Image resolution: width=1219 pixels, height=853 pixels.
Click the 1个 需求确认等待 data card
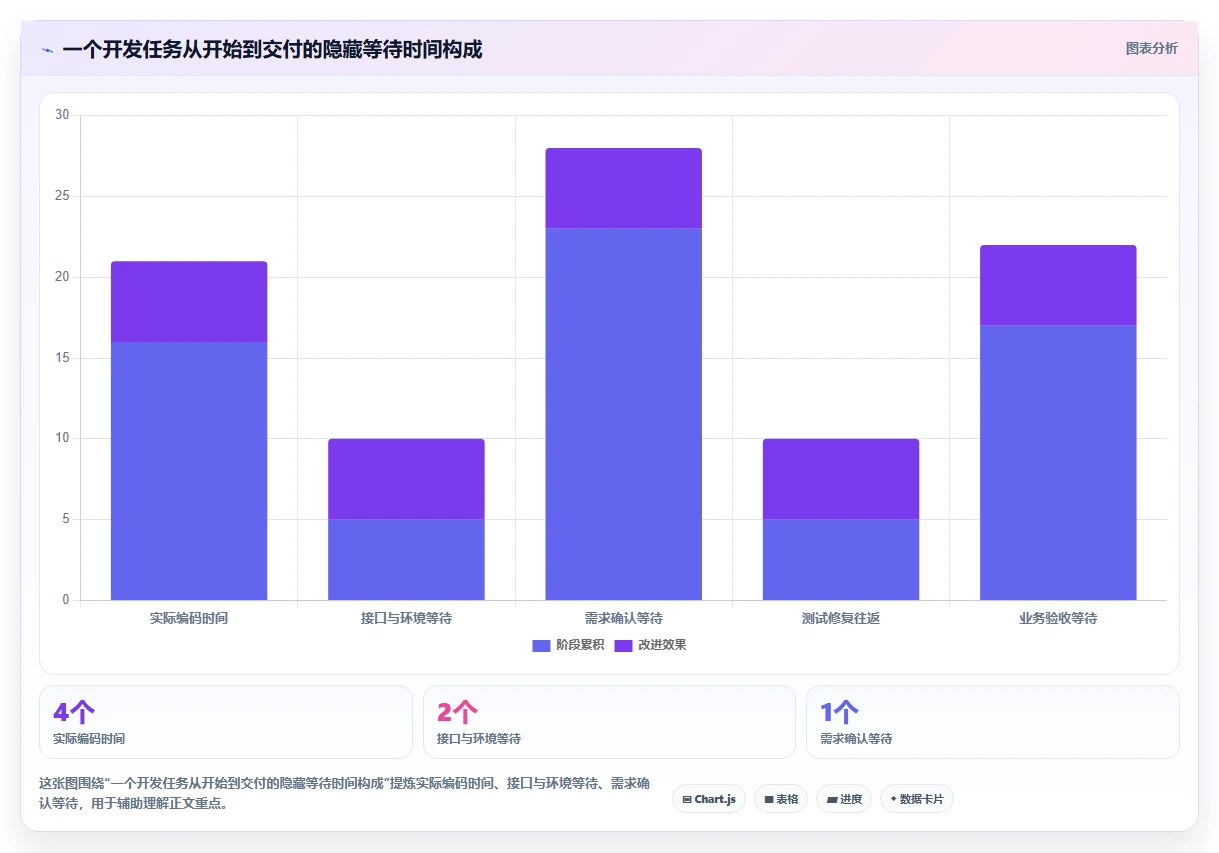point(993,722)
